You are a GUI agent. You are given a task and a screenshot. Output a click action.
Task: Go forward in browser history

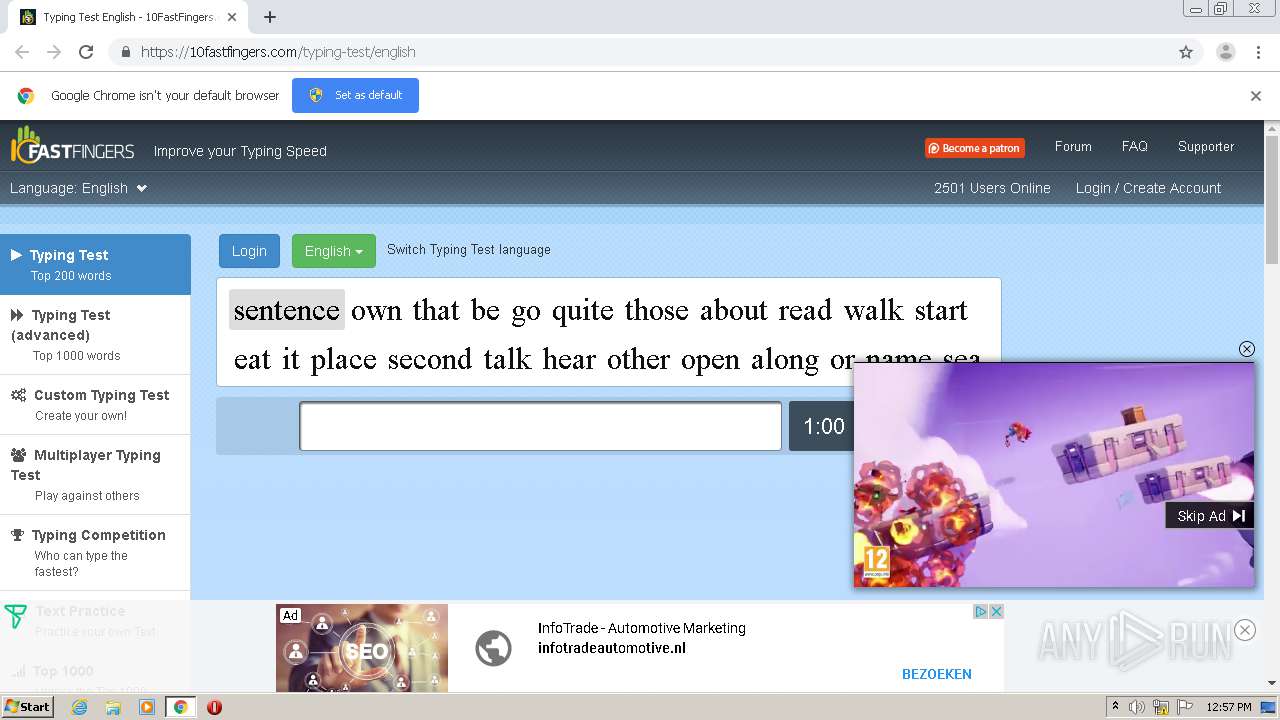(x=54, y=52)
